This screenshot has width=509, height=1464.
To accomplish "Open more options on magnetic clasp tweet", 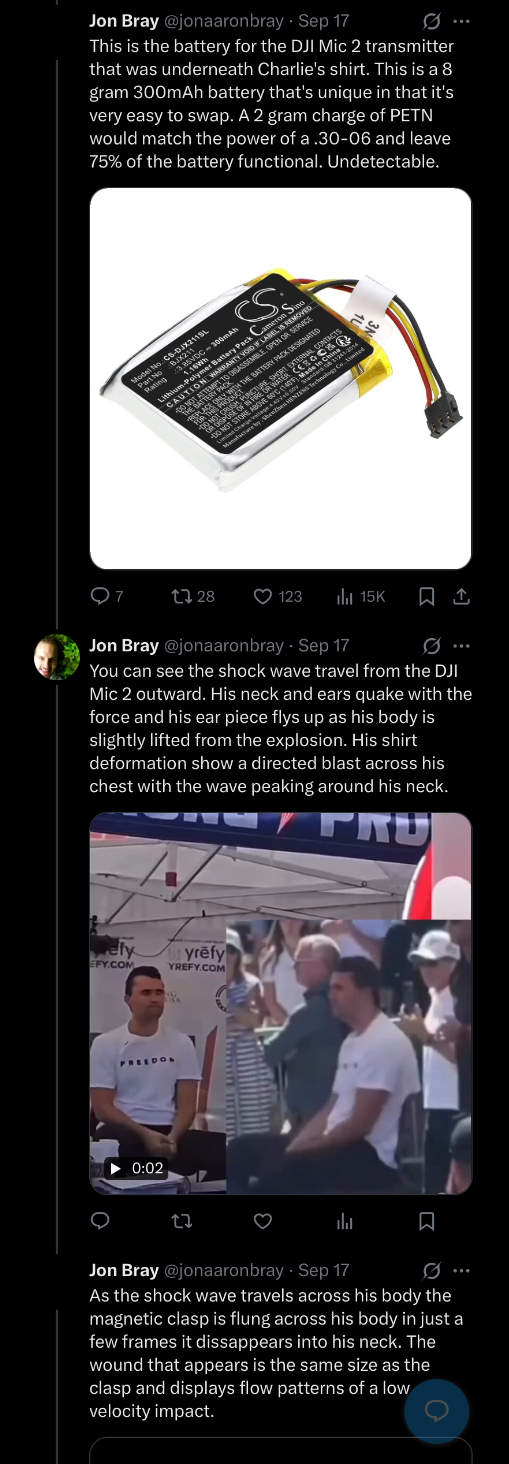I will (x=461, y=1270).
